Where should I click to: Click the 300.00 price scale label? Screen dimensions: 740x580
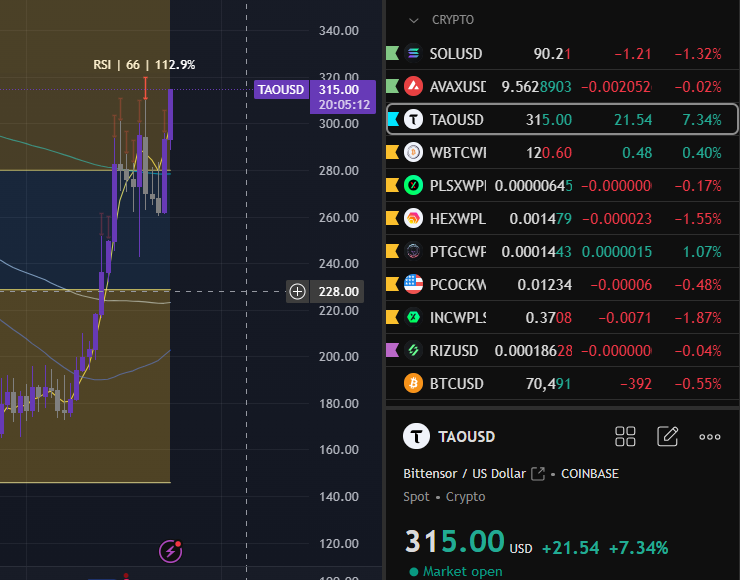(x=338, y=124)
